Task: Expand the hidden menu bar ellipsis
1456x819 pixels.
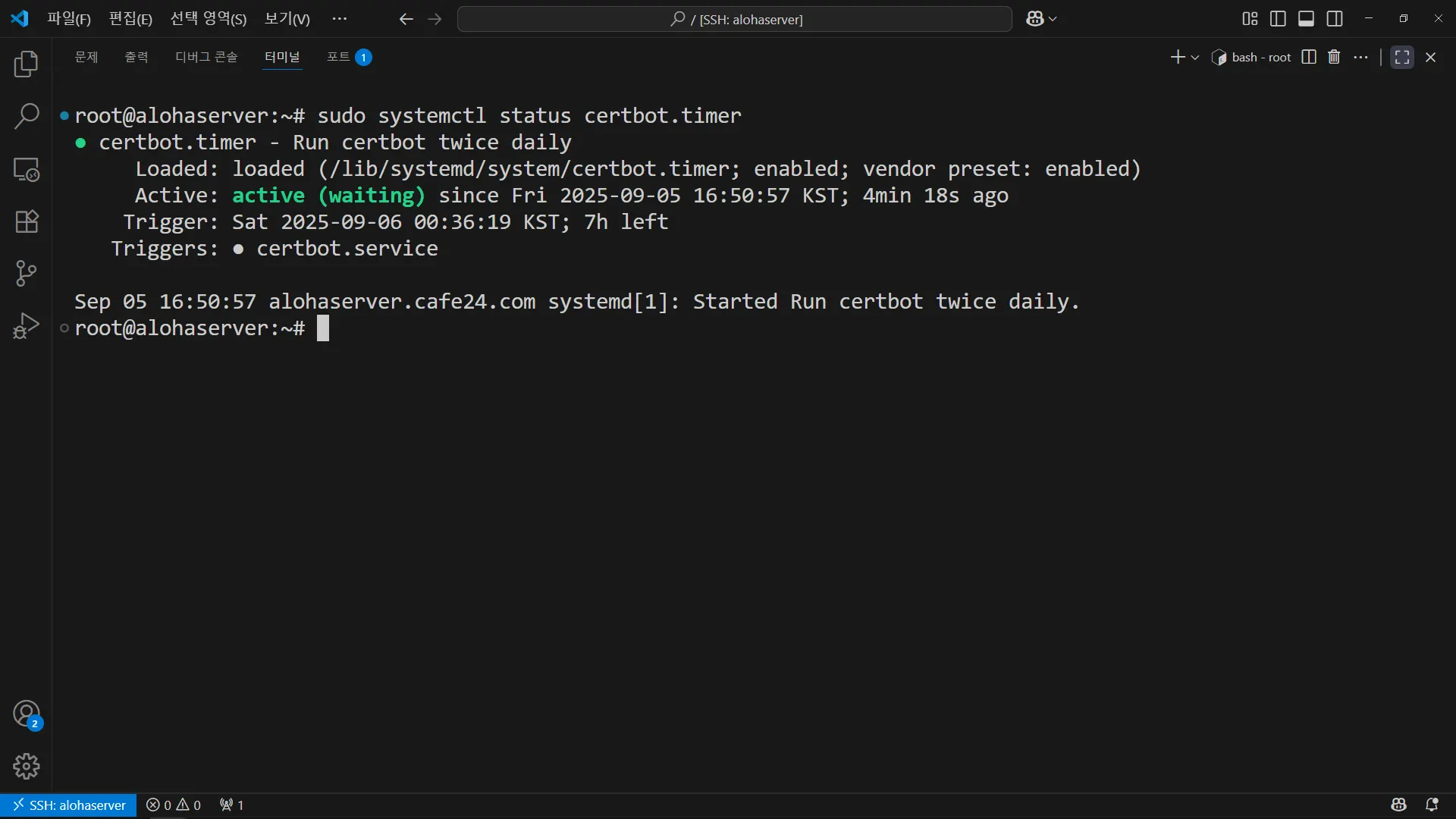Action: click(x=339, y=19)
